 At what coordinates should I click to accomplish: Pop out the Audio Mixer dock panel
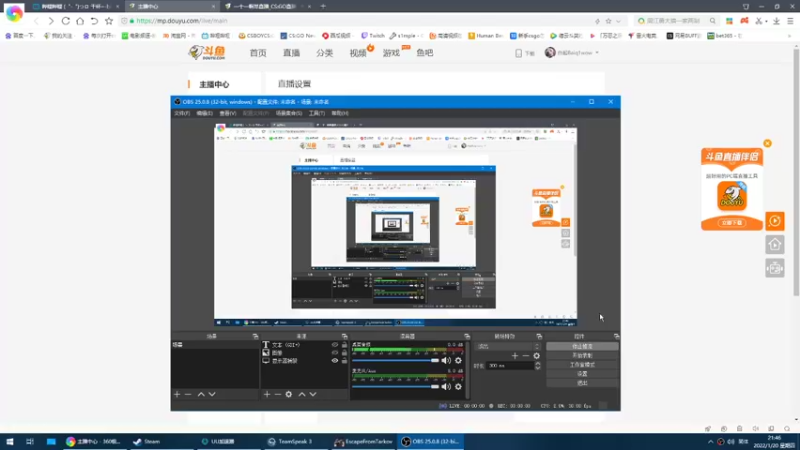coord(467,336)
